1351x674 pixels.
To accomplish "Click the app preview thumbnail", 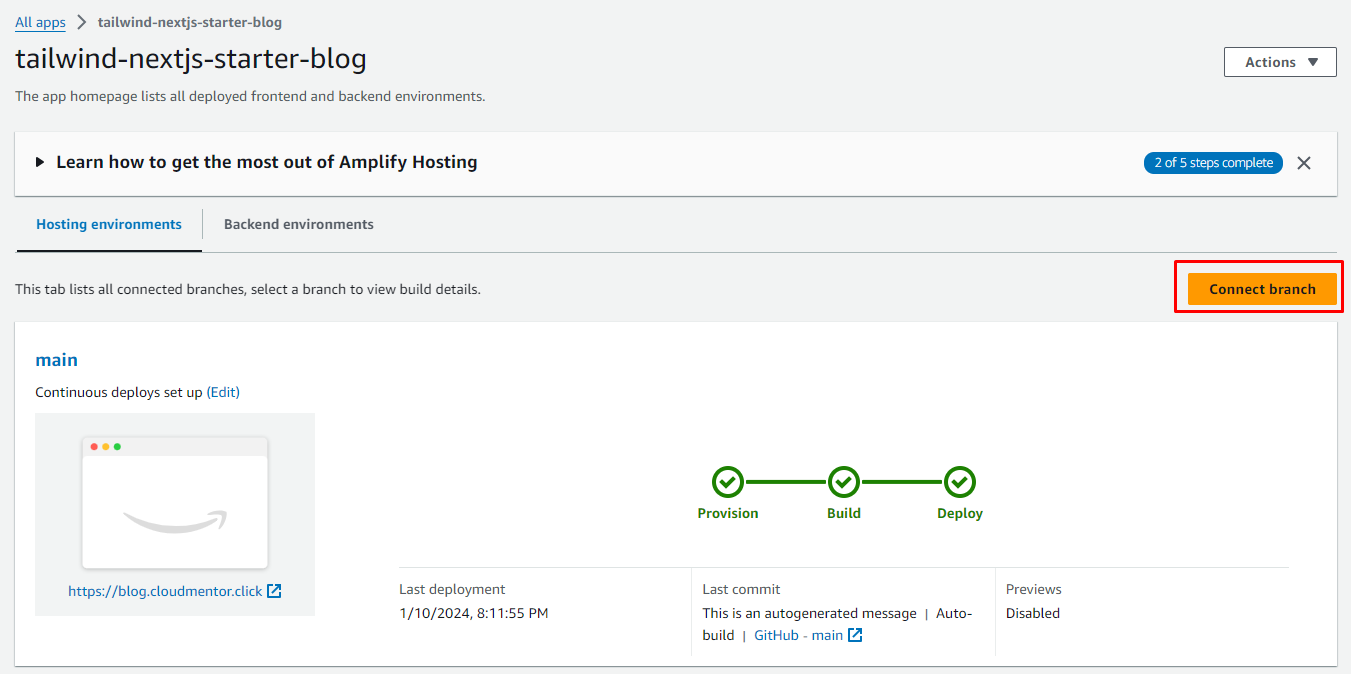I will coord(175,502).
